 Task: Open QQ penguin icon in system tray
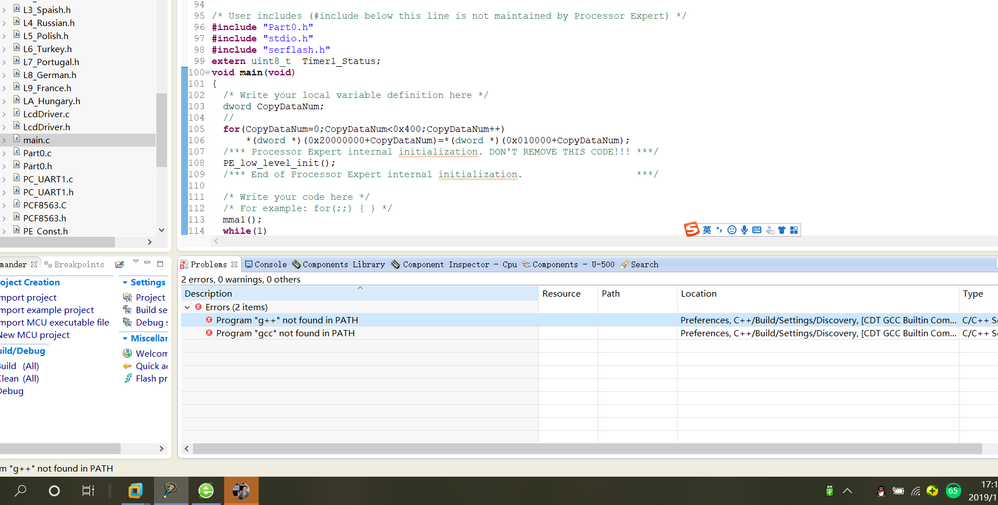[x=881, y=491]
